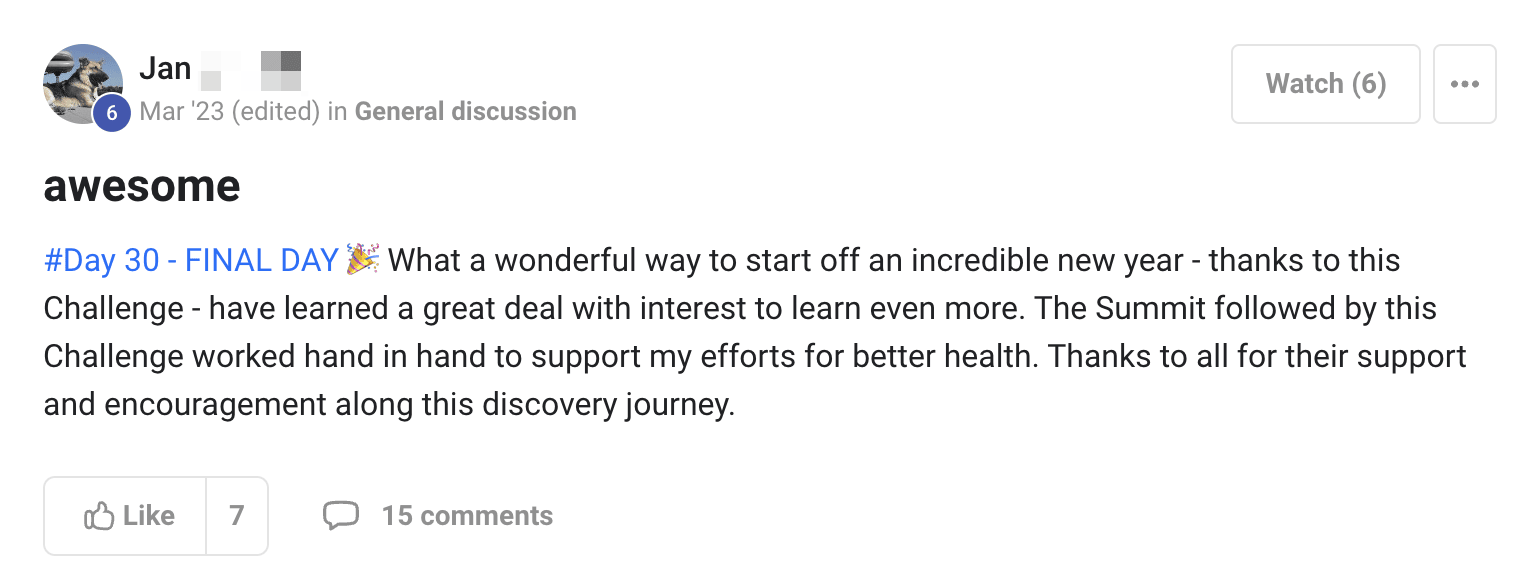
Task: Click the level 6 badge on the avatar
Action: pos(111,113)
